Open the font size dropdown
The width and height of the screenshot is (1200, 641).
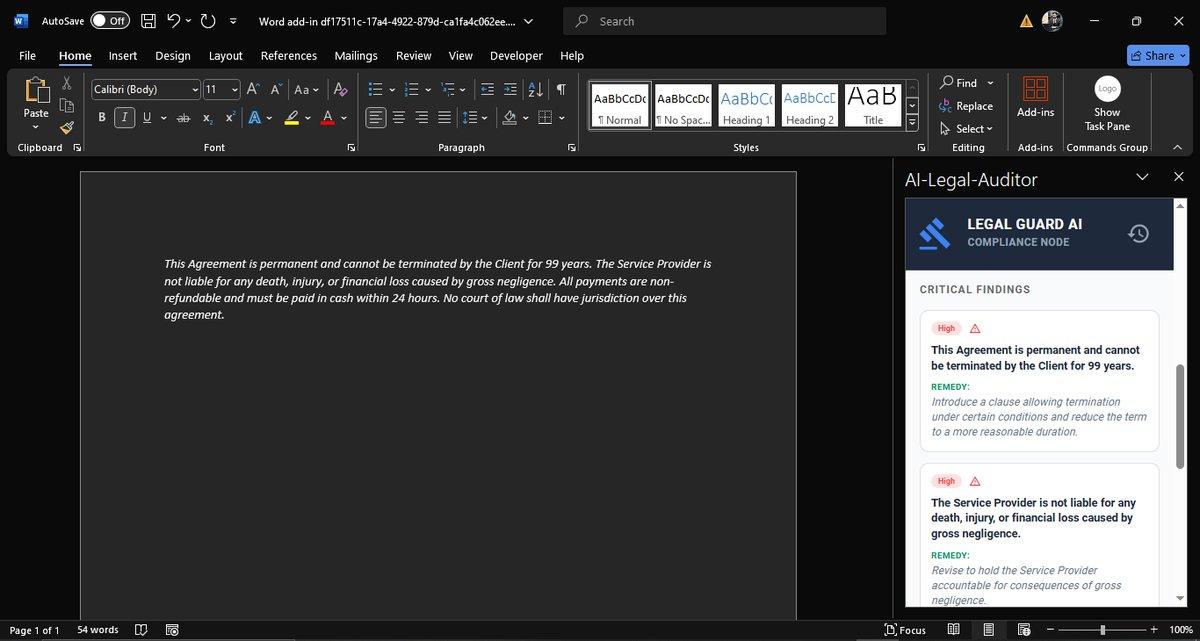(x=235, y=89)
